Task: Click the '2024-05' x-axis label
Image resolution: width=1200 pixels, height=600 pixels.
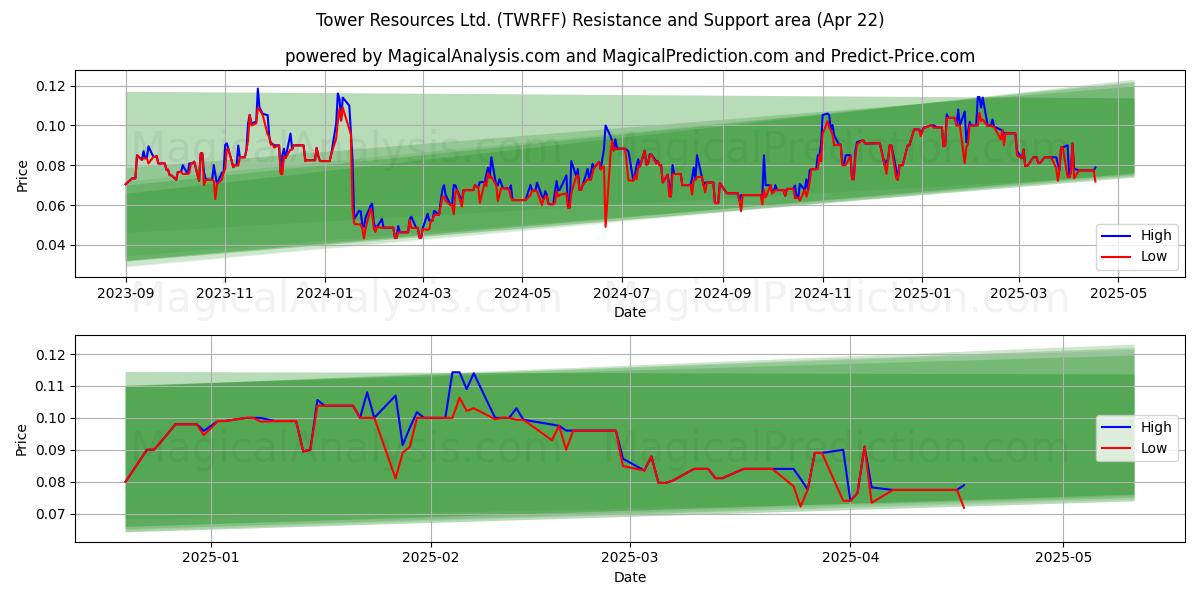Action: pos(522,294)
